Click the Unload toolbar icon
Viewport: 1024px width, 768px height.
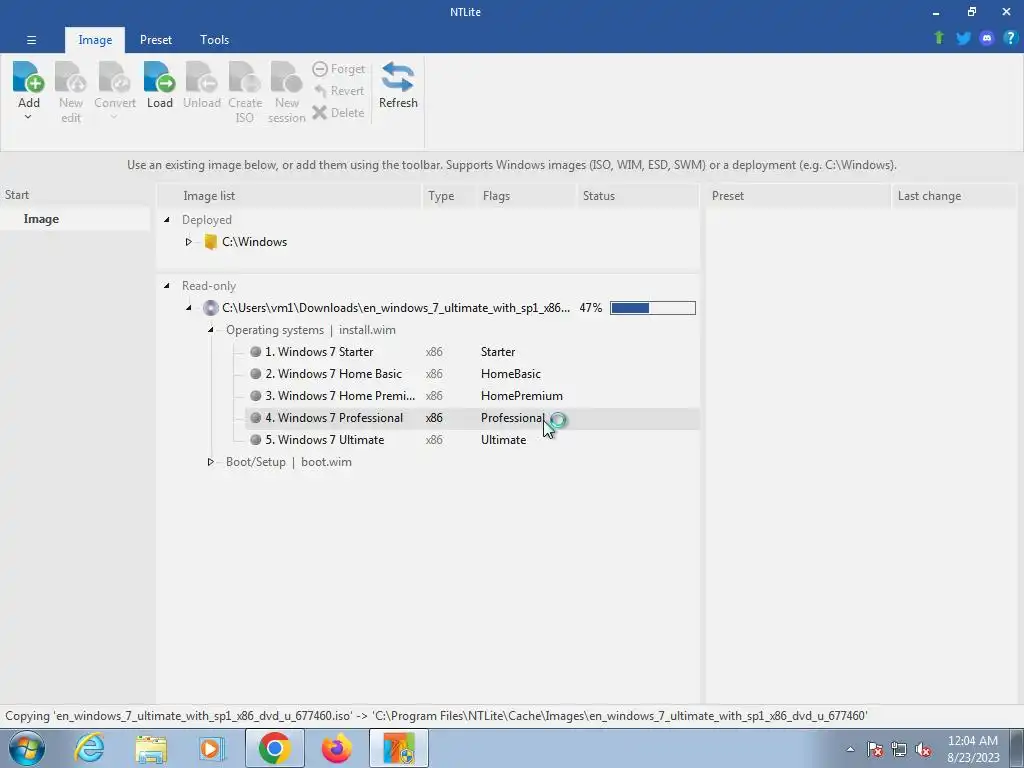[x=201, y=77]
